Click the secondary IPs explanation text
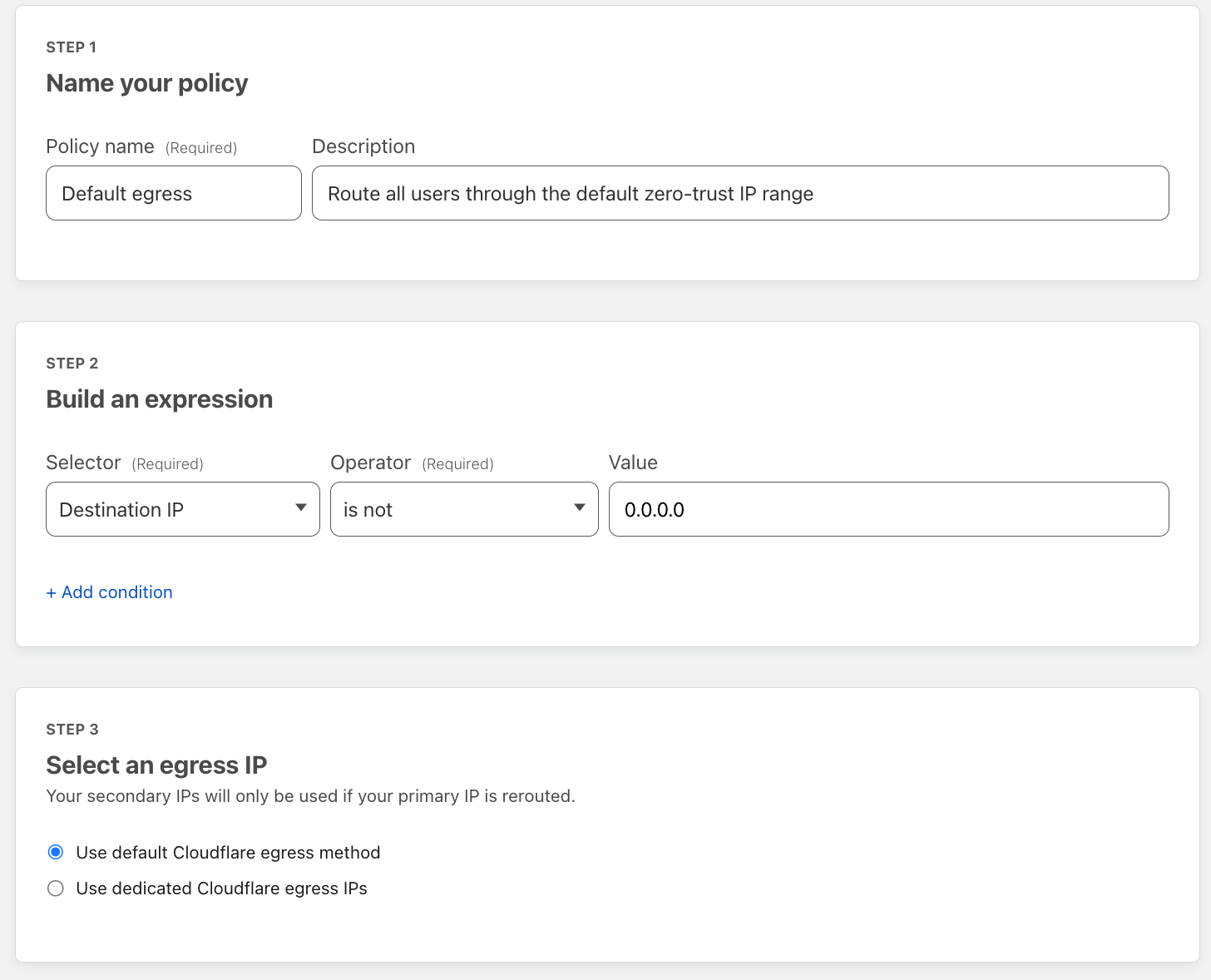The image size is (1211, 980). pos(310,795)
